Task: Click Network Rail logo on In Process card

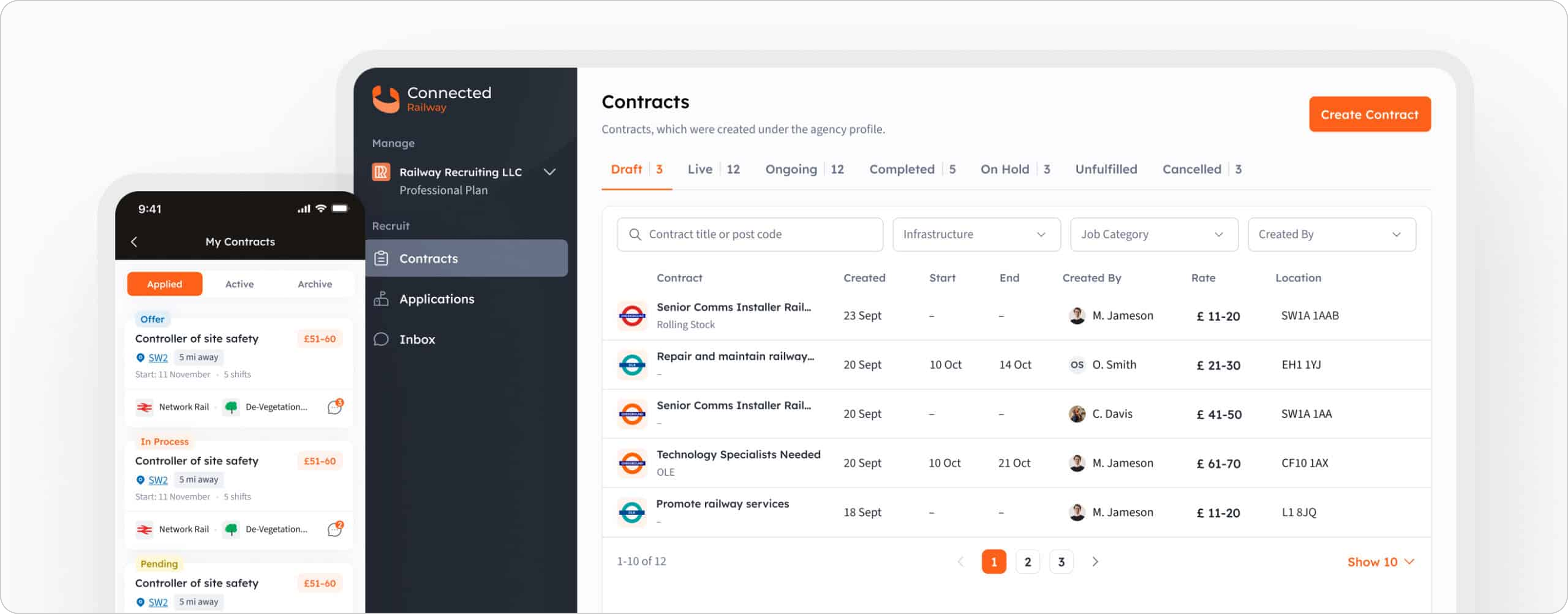Action: pyautogui.click(x=144, y=530)
